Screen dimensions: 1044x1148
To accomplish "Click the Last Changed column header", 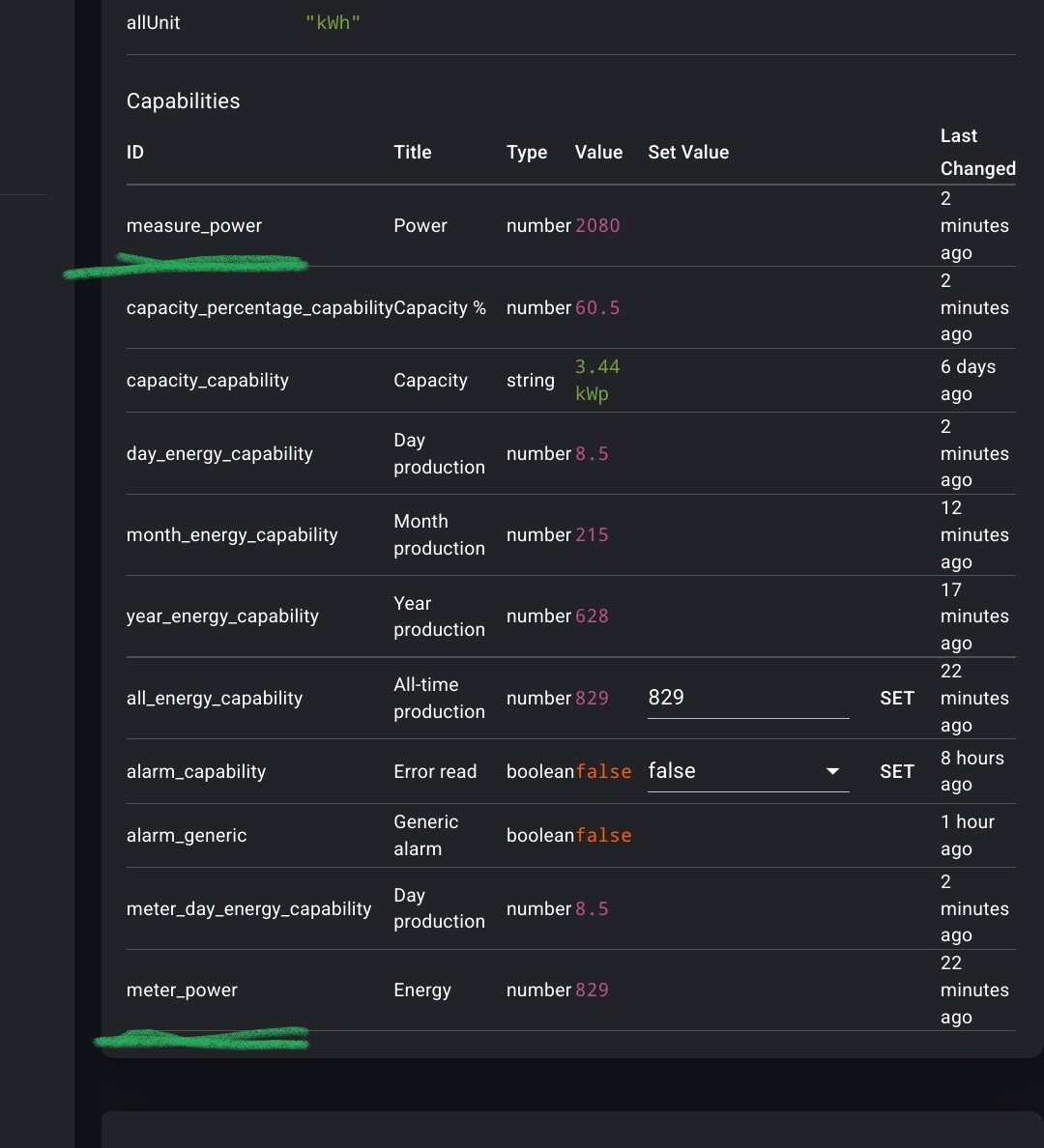I will (976, 153).
